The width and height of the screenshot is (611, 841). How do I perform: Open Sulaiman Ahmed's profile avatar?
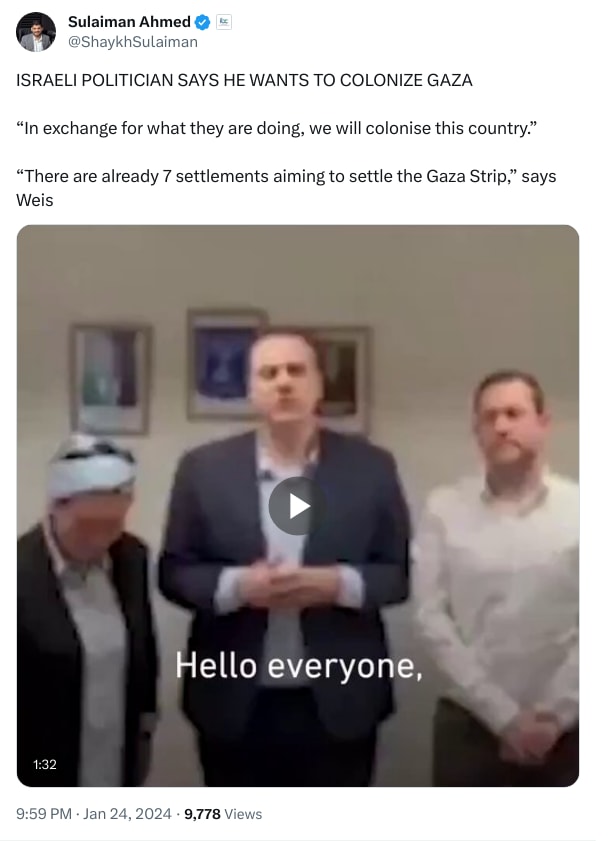tap(36, 32)
